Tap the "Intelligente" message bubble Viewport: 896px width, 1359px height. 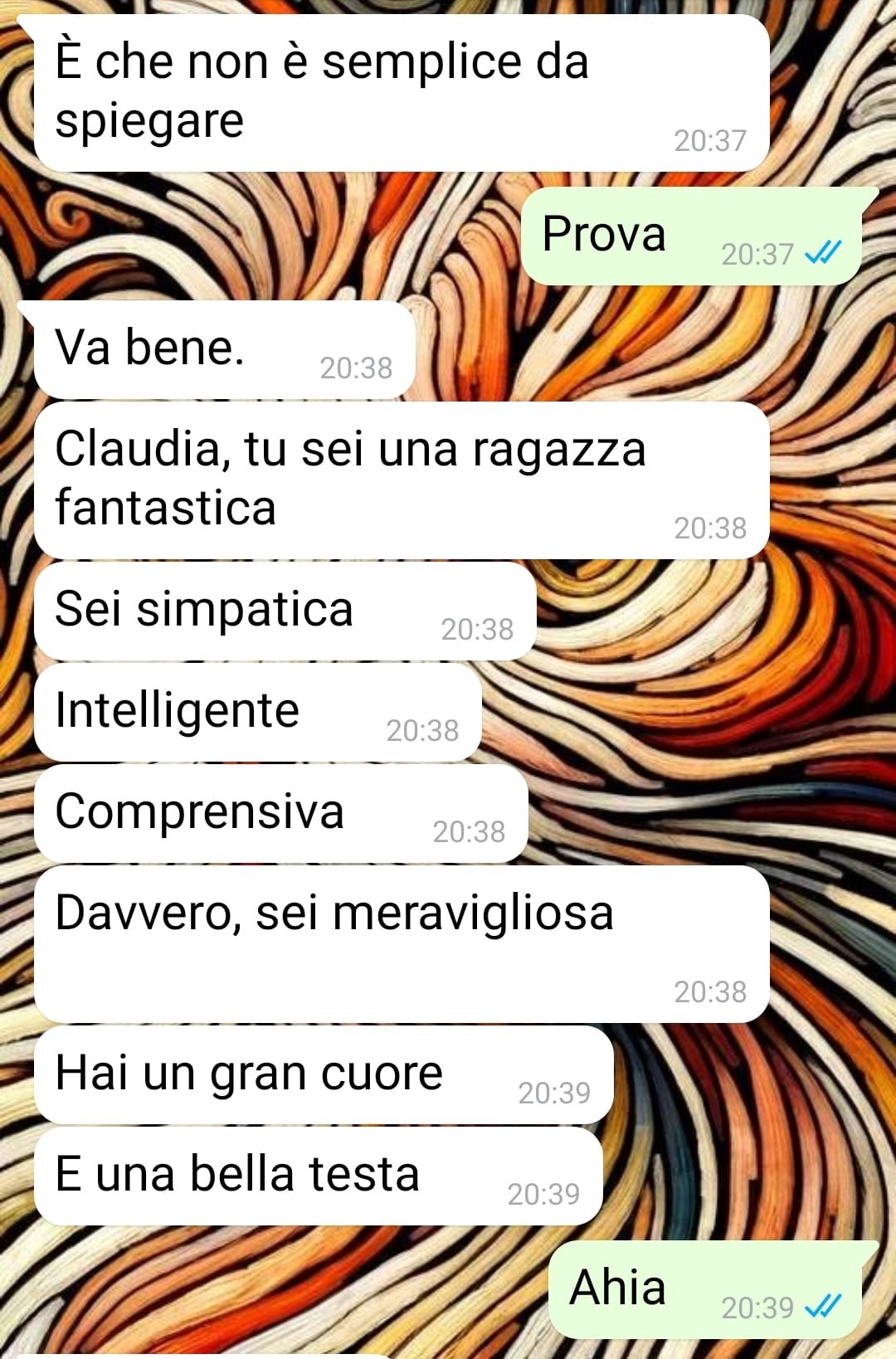point(258,712)
